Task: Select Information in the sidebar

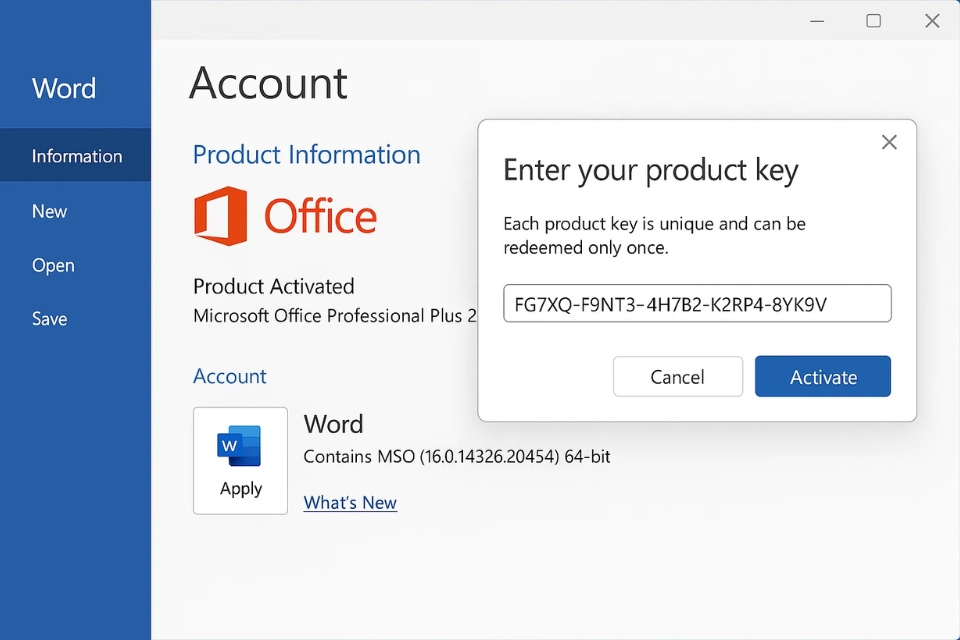Action: click(75, 155)
